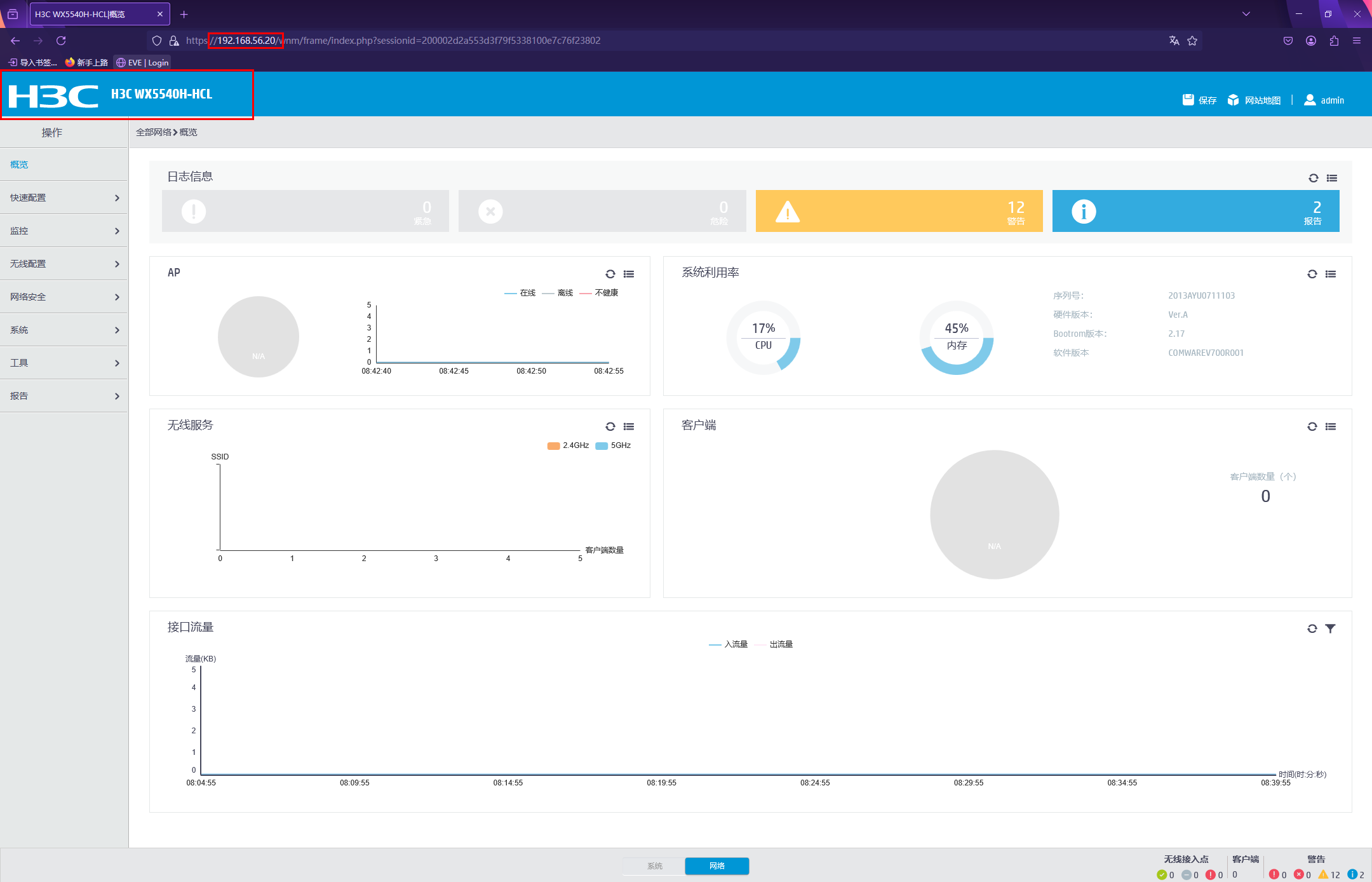The width and height of the screenshot is (1372, 882).
Task: Open list icon in 无线服务 panel
Action: click(629, 426)
